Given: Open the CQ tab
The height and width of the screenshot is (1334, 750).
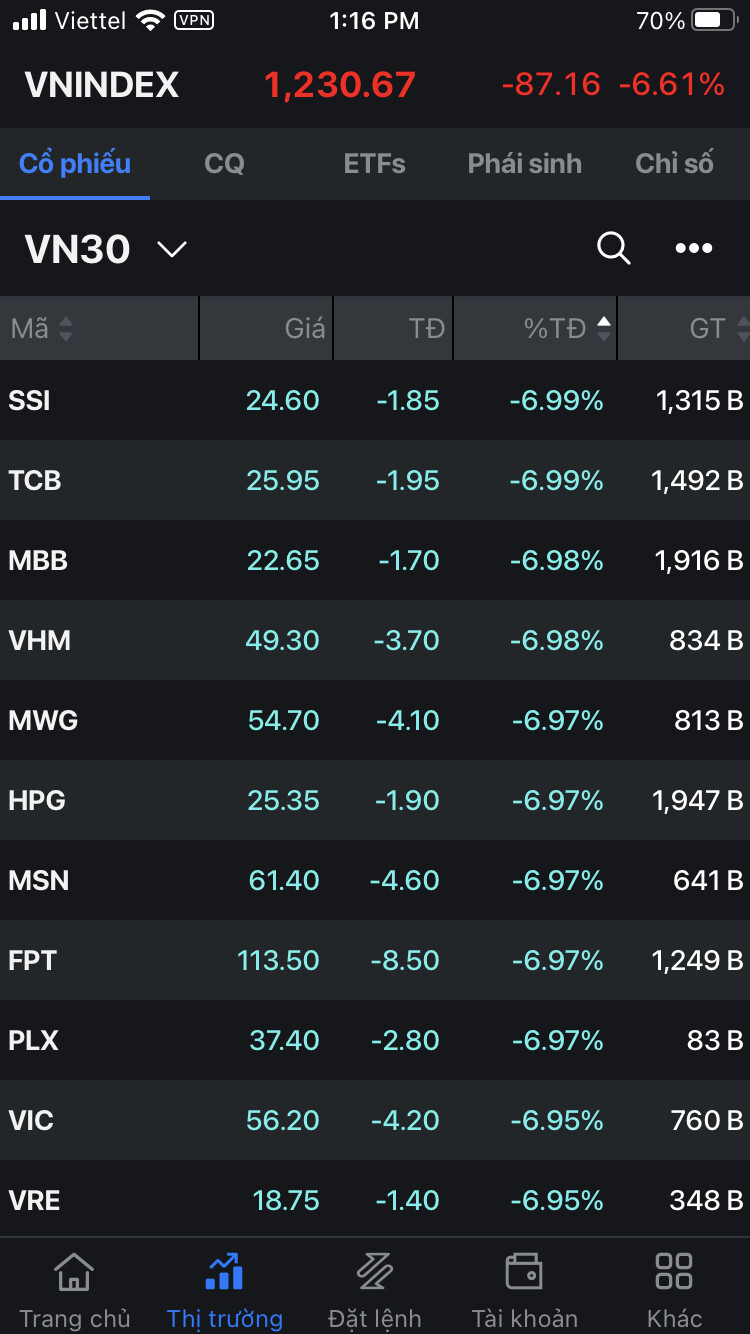Looking at the screenshot, I should click(224, 163).
